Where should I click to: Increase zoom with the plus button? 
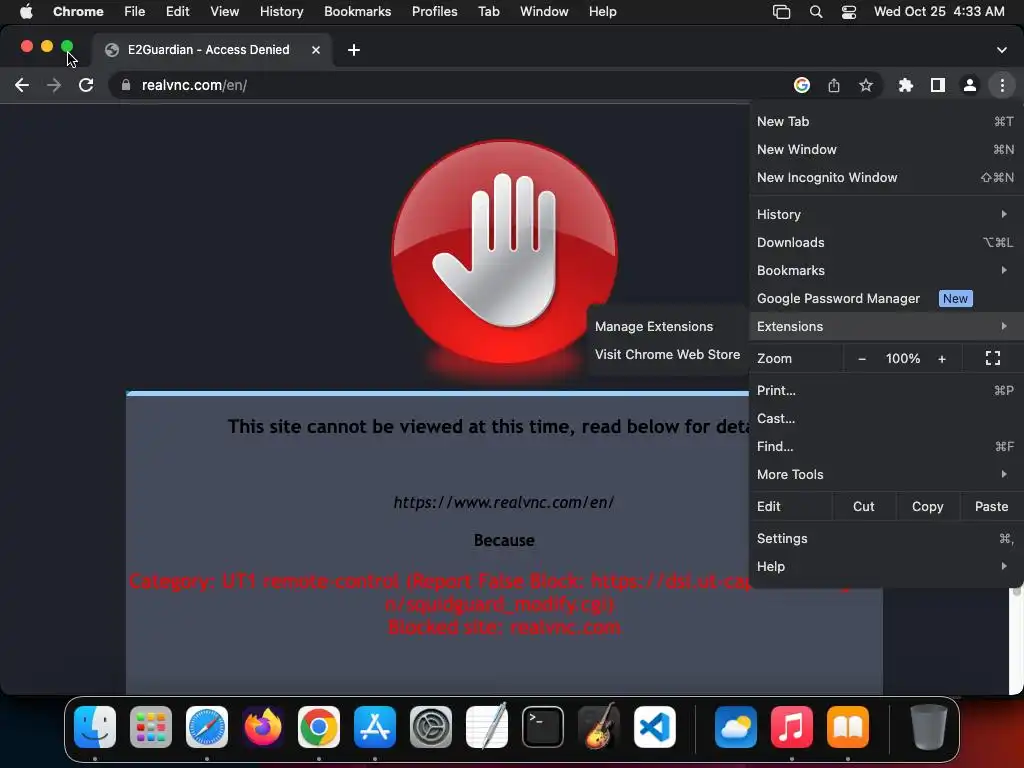pyautogui.click(x=942, y=359)
